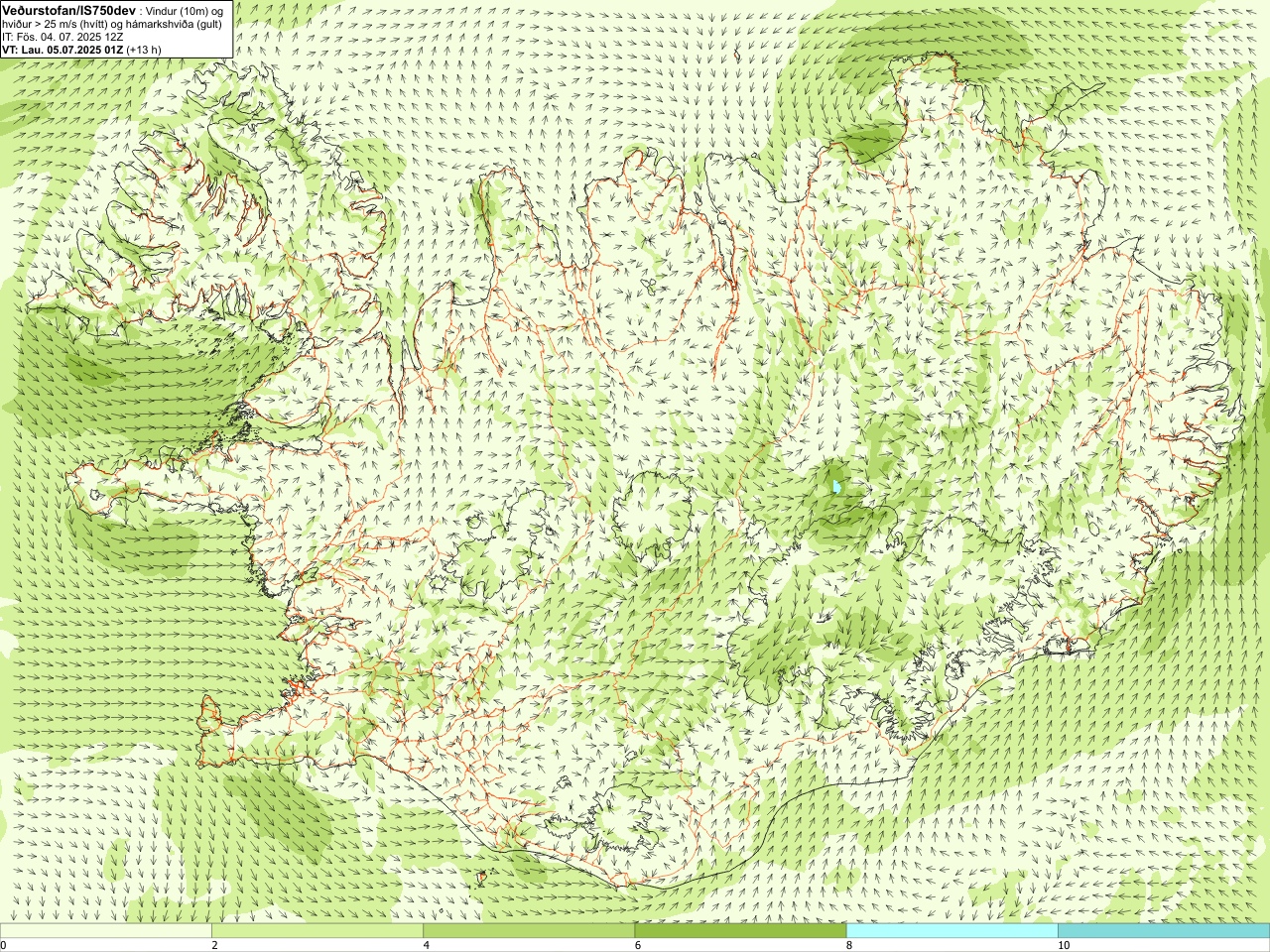Click the legend label '2'
The width and height of the screenshot is (1270, 952).
coord(213,945)
